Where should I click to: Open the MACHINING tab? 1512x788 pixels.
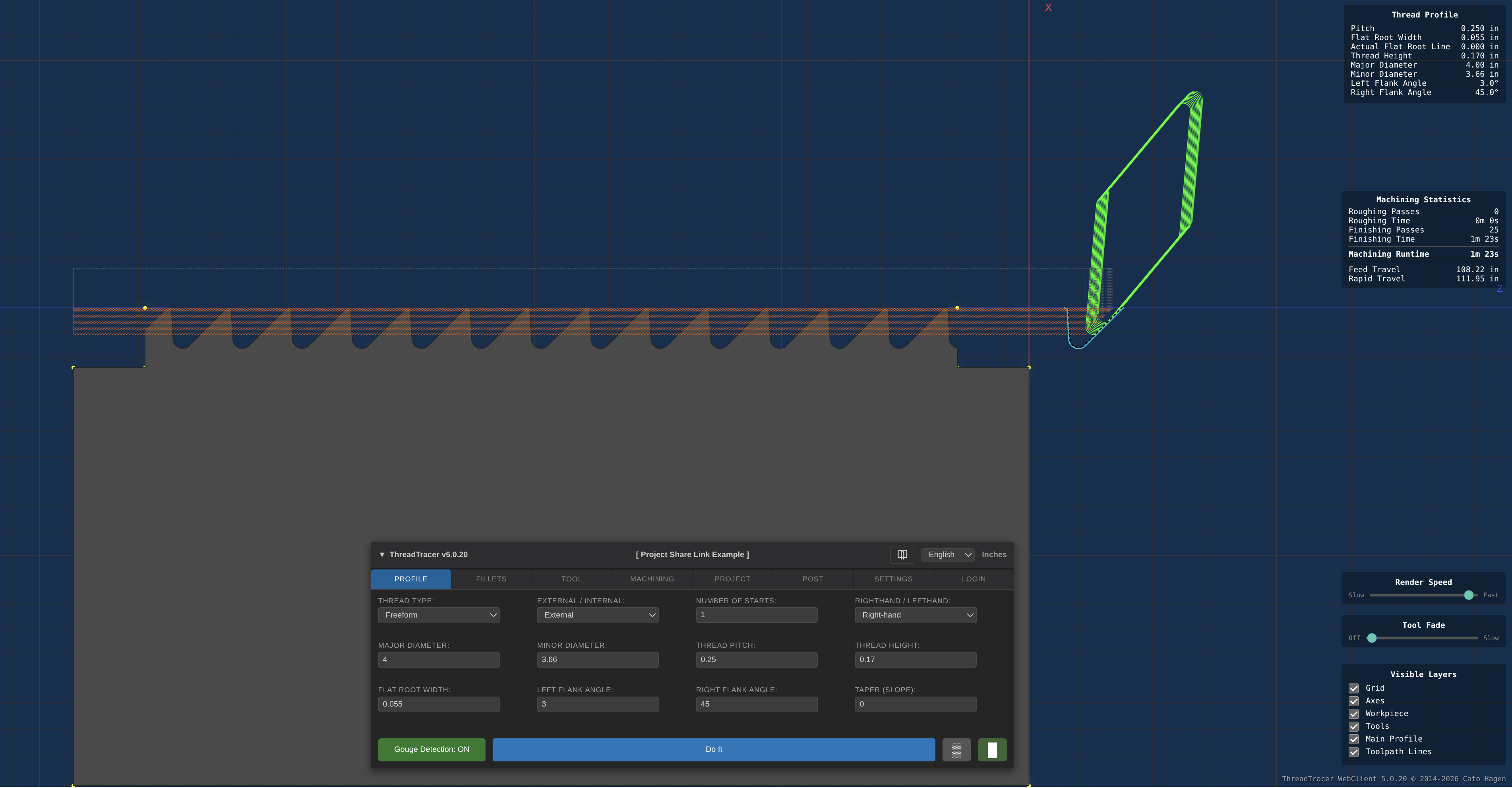[652, 579]
